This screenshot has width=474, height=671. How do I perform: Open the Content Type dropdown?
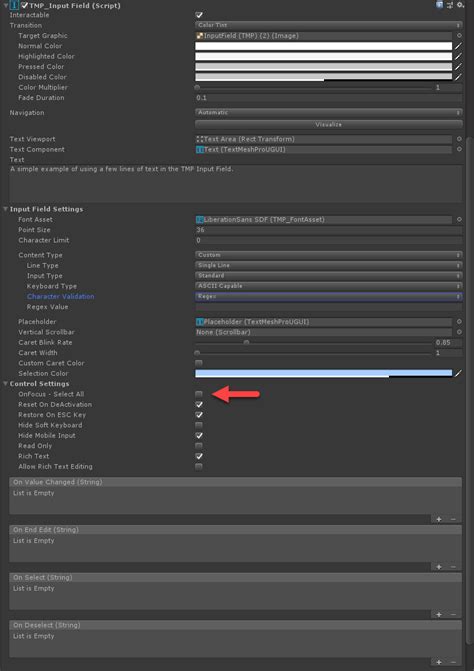pos(329,255)
